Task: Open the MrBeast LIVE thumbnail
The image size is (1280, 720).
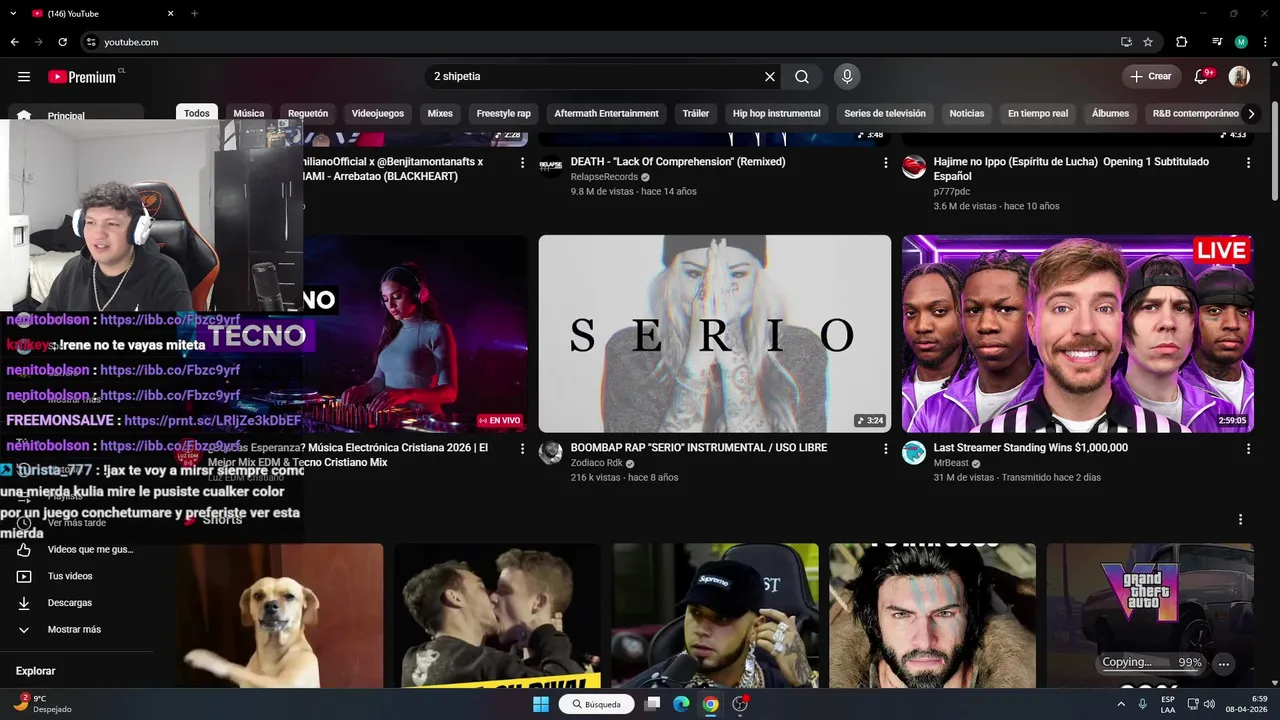Action: [x=1078, y=334]
